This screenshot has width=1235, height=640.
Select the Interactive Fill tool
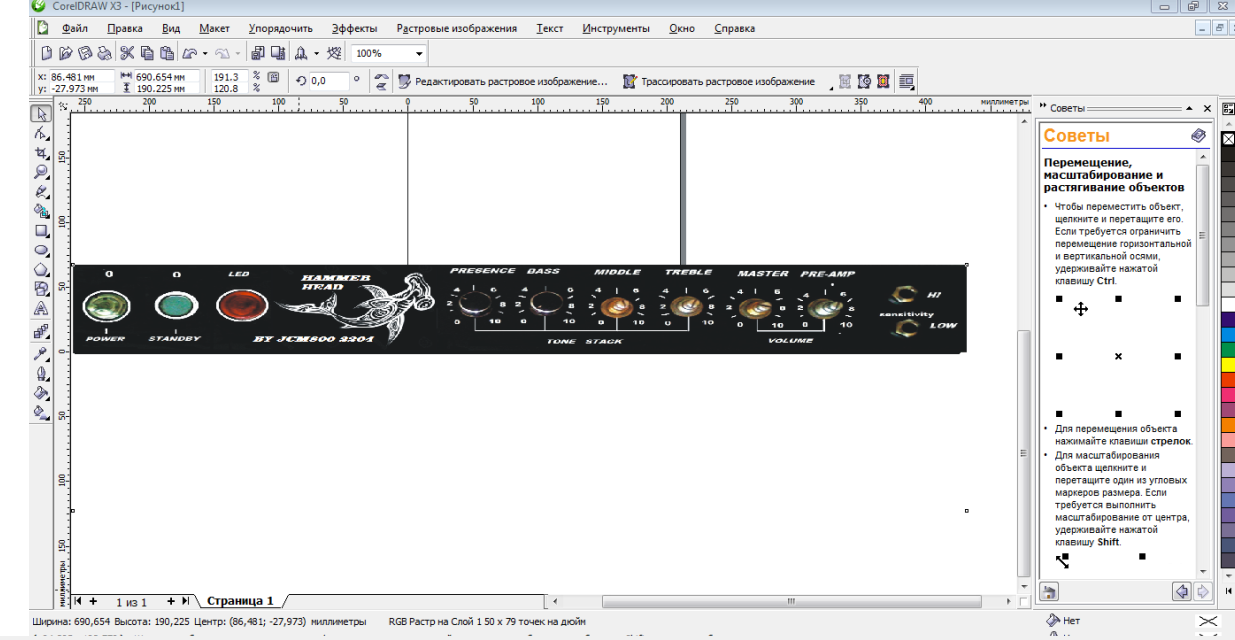(41, 412)
